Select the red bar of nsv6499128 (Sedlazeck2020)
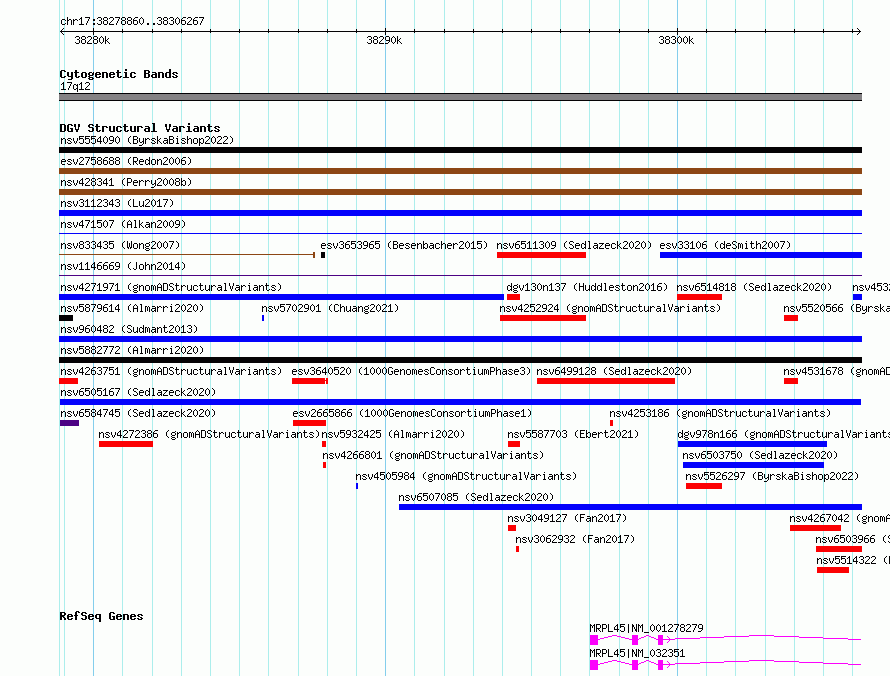Viewport: 890px width, 676px height. click(606, 381)
